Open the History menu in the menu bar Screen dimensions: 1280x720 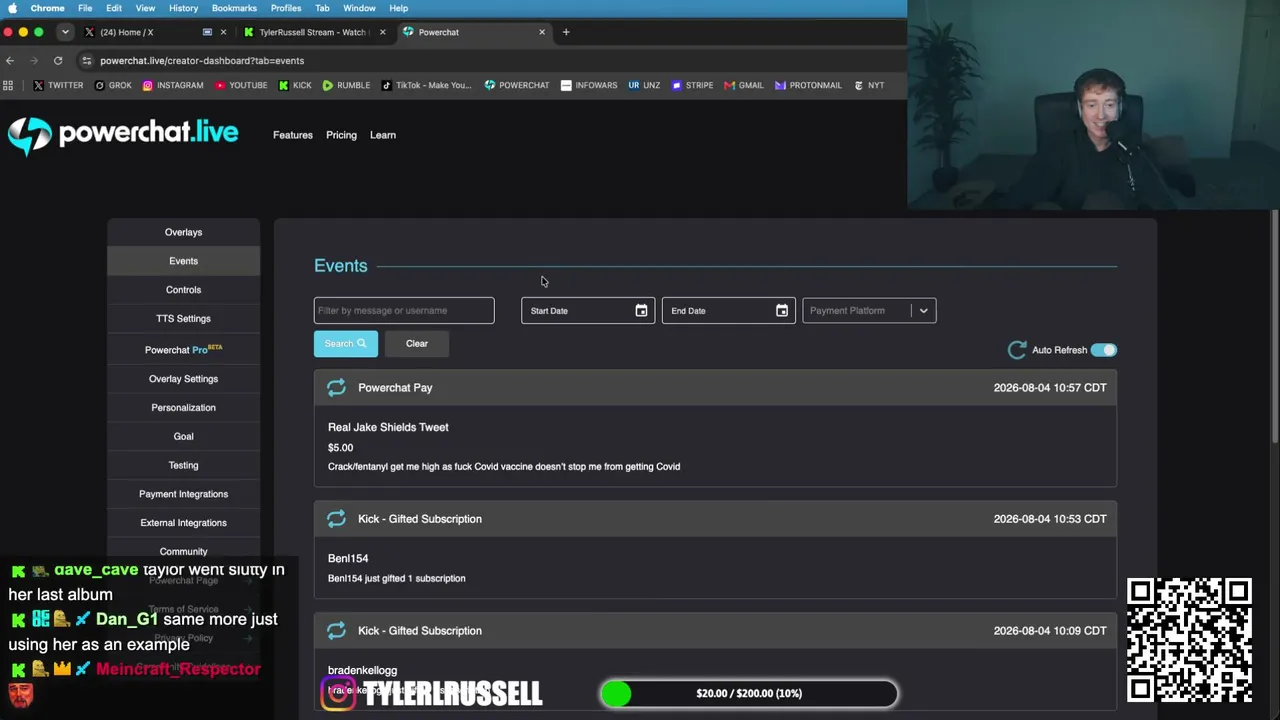[x=183, y=8]
